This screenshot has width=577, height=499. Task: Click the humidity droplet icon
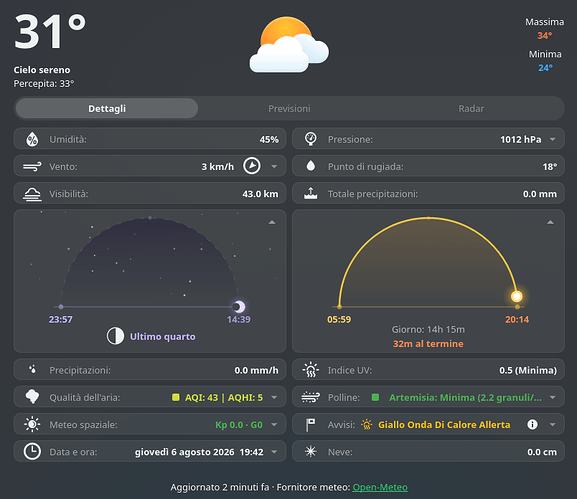(32, 139)
